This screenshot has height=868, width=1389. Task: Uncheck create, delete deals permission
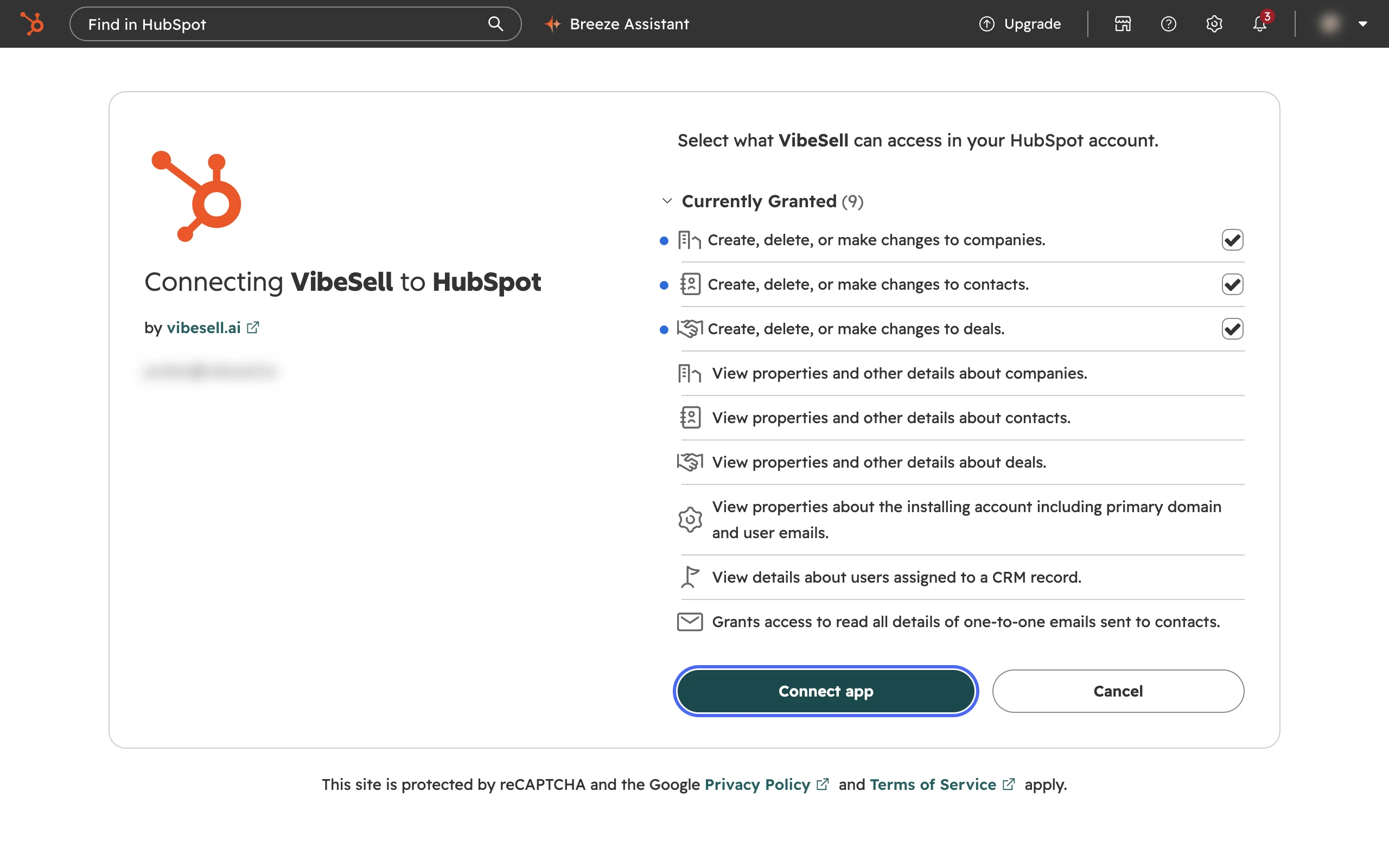[1232, 329]
